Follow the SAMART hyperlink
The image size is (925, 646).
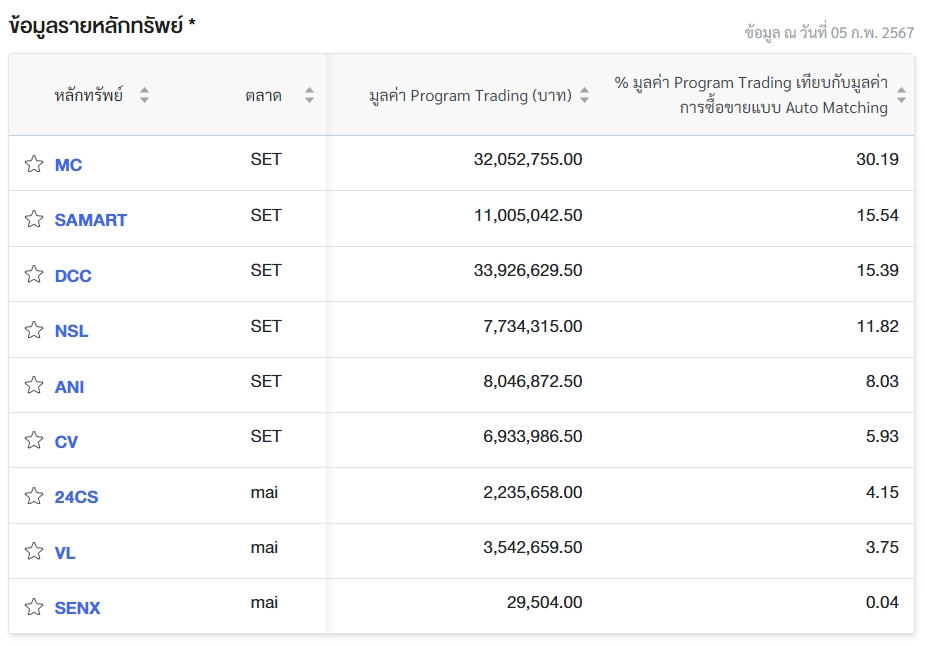click(x=90, y=219)
